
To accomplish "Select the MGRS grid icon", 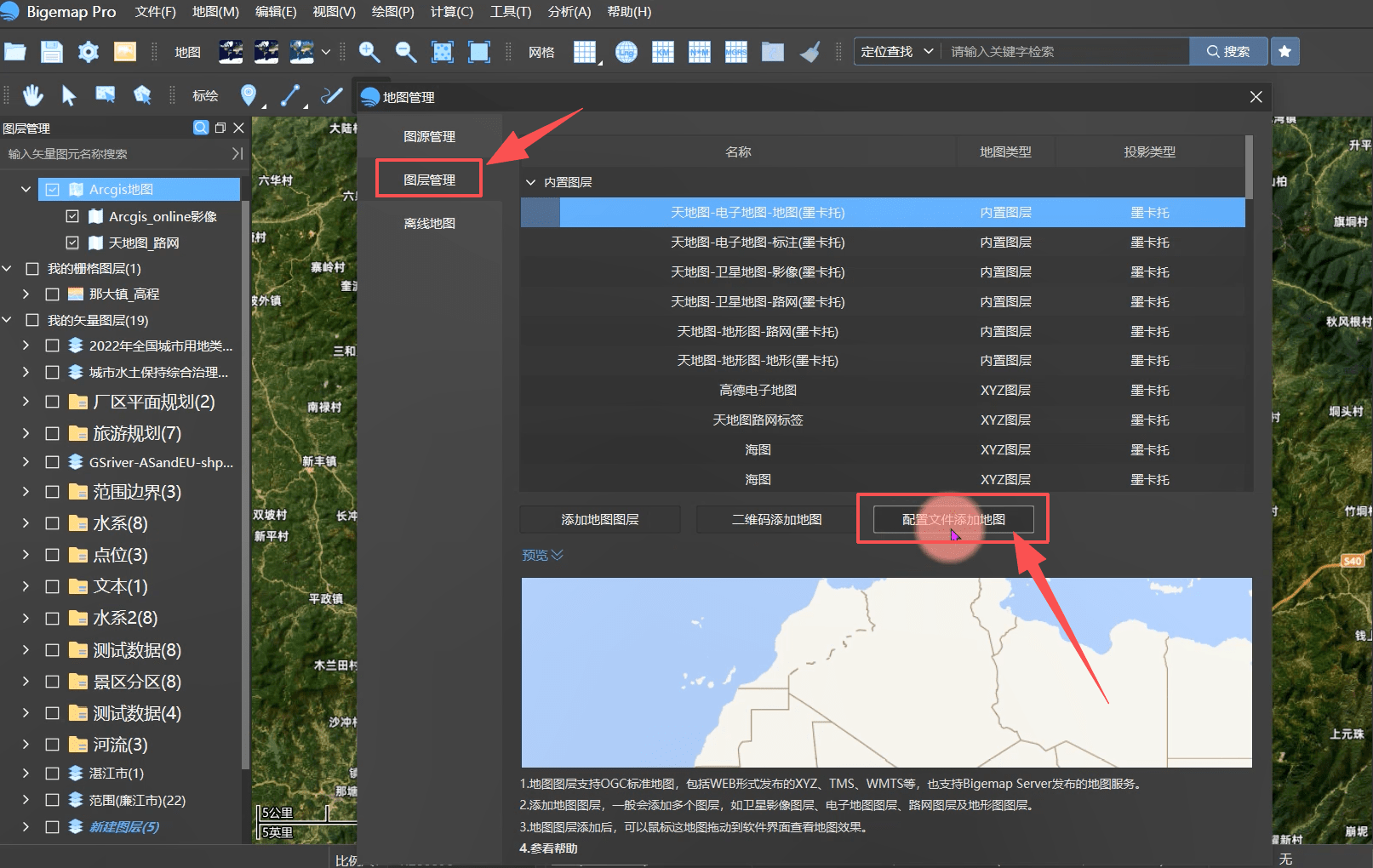I will pos(736,52).
